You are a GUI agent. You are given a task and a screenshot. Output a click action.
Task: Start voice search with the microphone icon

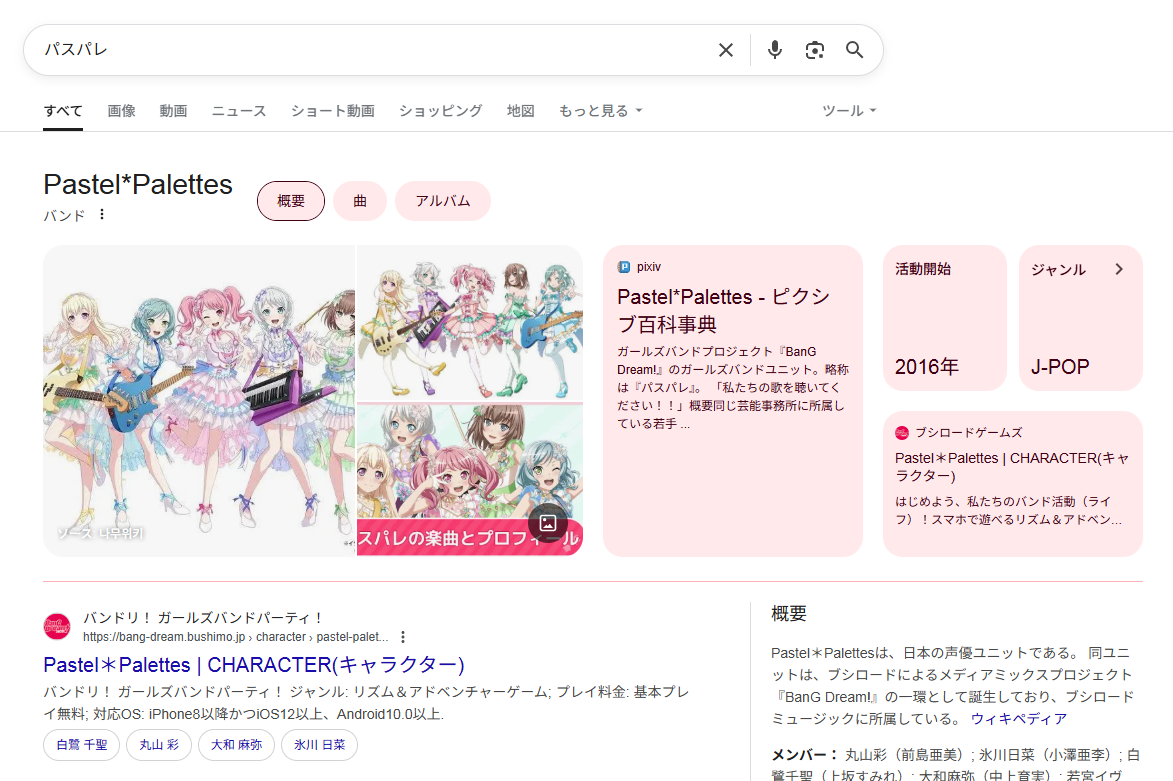point(775,50)
